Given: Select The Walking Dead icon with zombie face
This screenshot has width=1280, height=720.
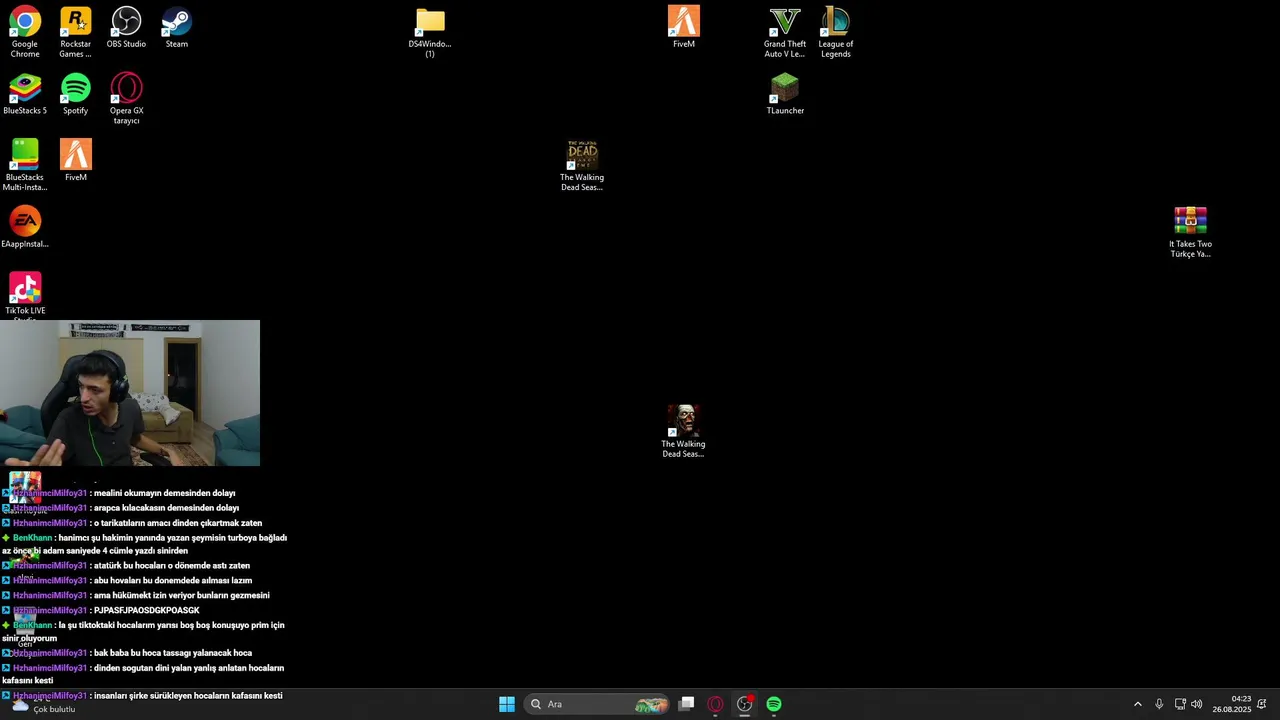Looking at the screenshot, I should (683, 432).
